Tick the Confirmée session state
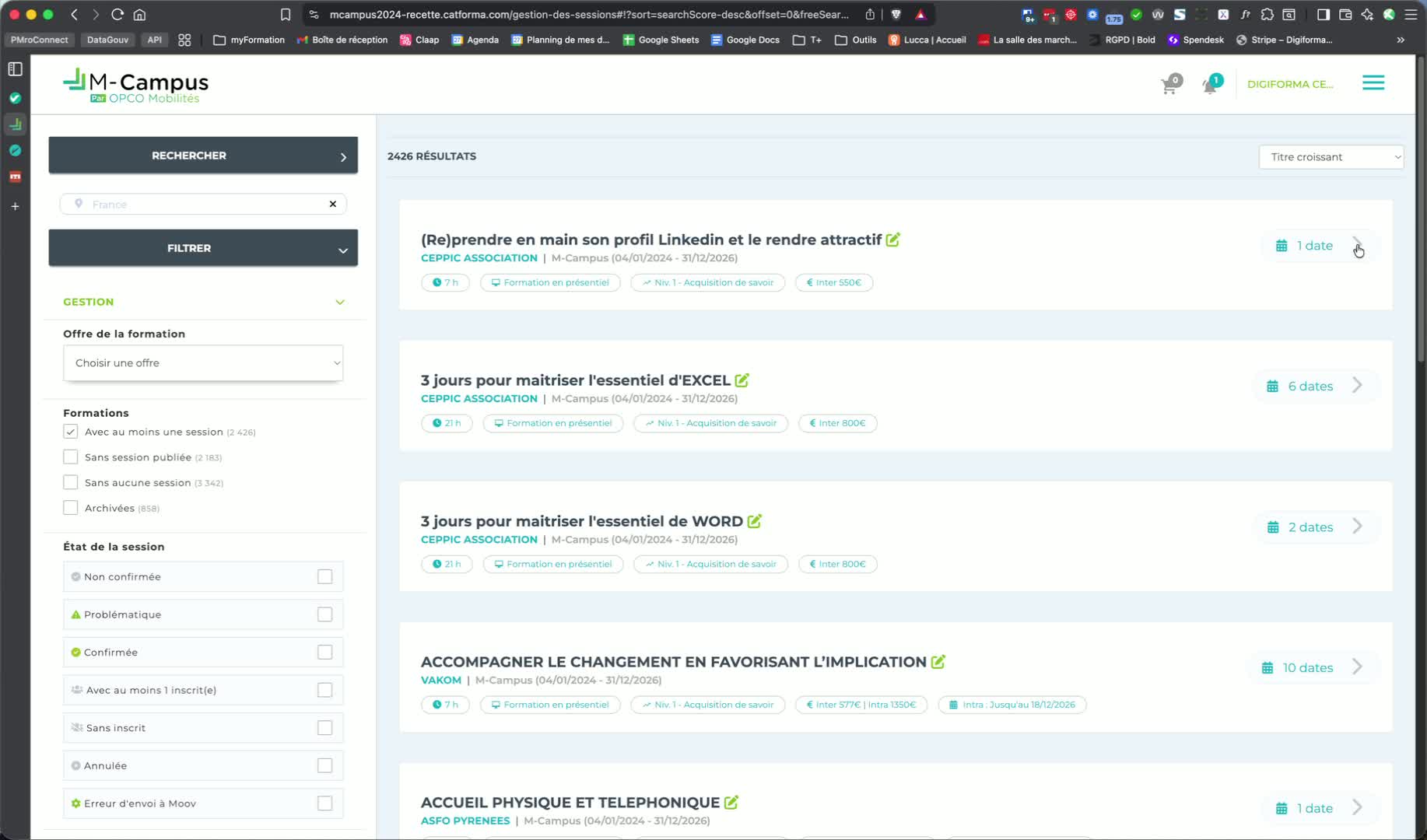This screenshot has height=840, width=1427. [x=325, y=652]
